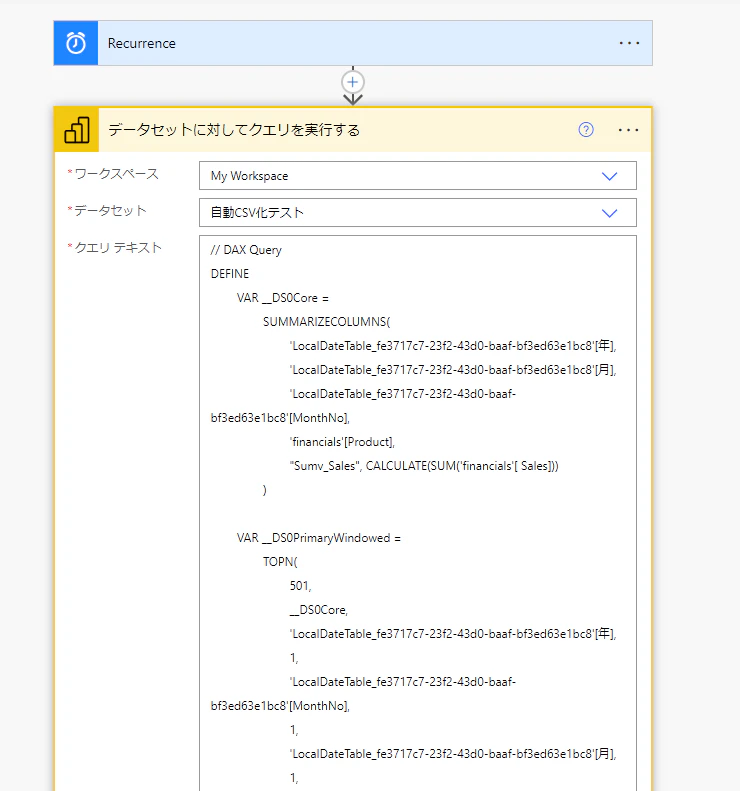
Task: Open the Recurrence step ellipsis menu
Action: pyautogui.click(x=629, y=43)
